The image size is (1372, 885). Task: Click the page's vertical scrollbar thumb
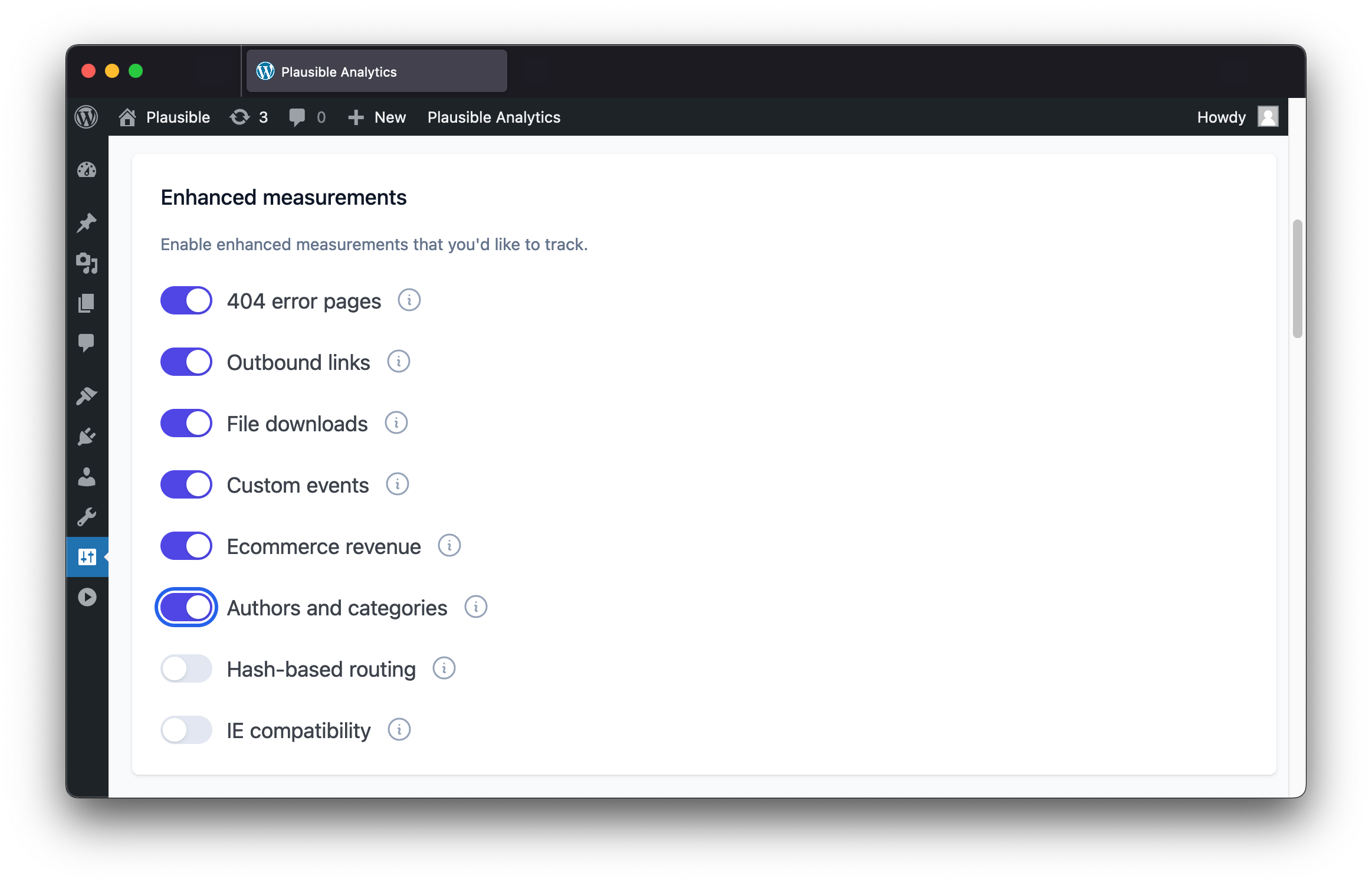pos(1297,278)
